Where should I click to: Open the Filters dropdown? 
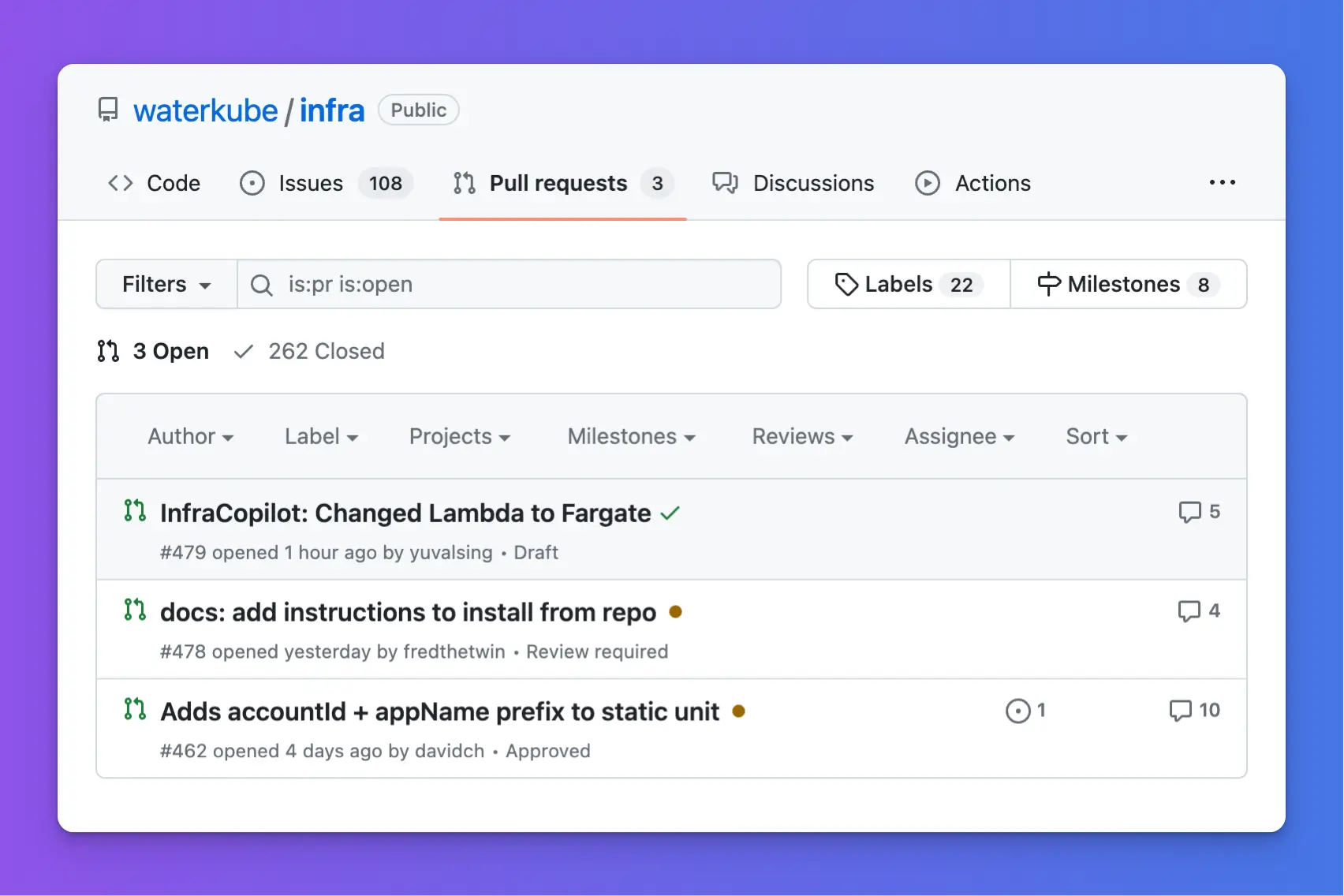tap(166, 284)
